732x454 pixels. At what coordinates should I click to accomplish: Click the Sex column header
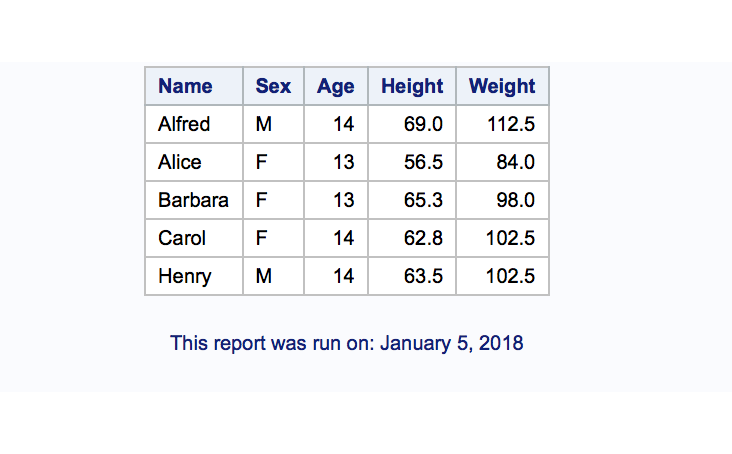pos(273,86)
